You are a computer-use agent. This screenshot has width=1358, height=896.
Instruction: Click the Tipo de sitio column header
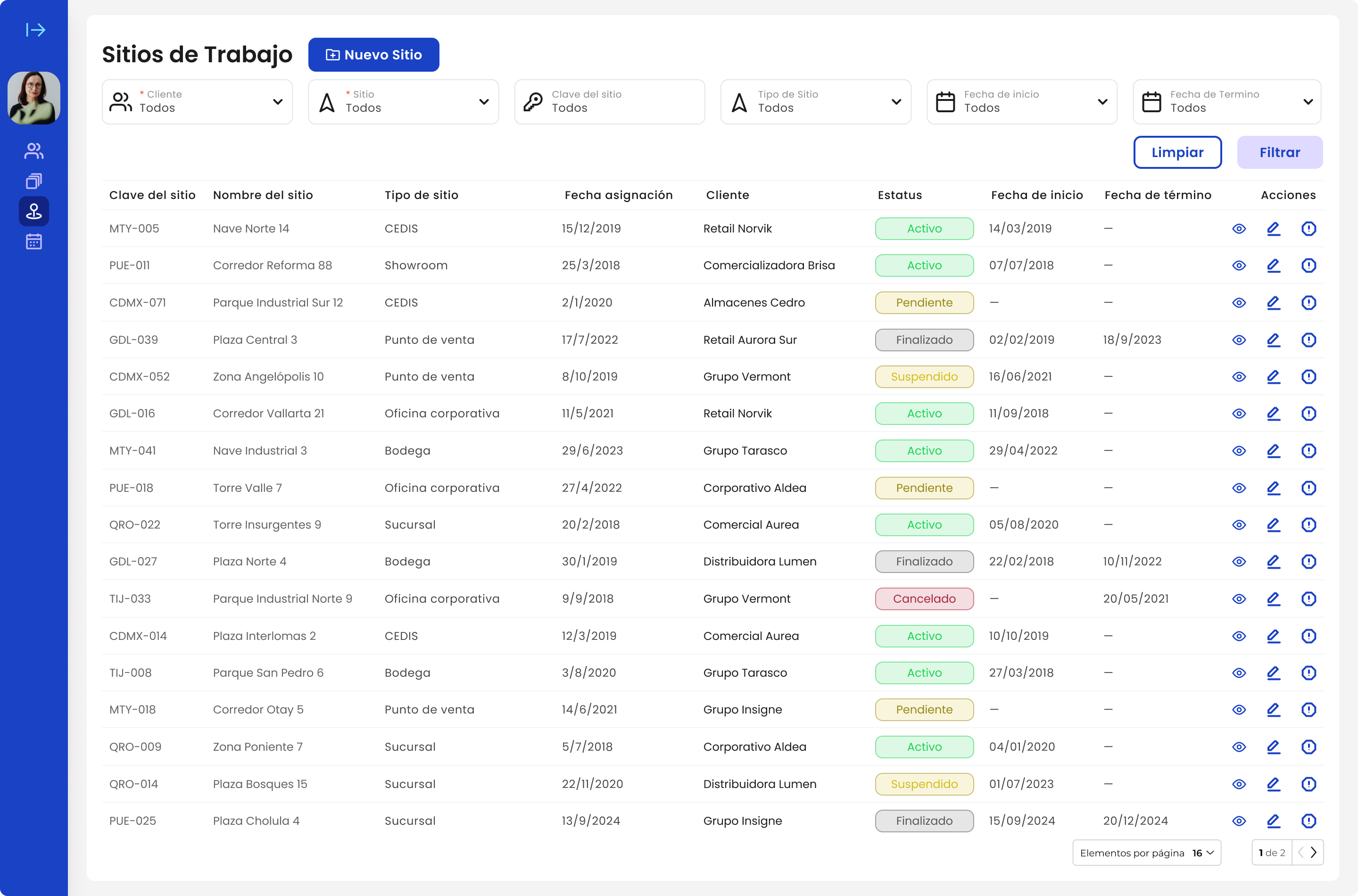(421, 195)
